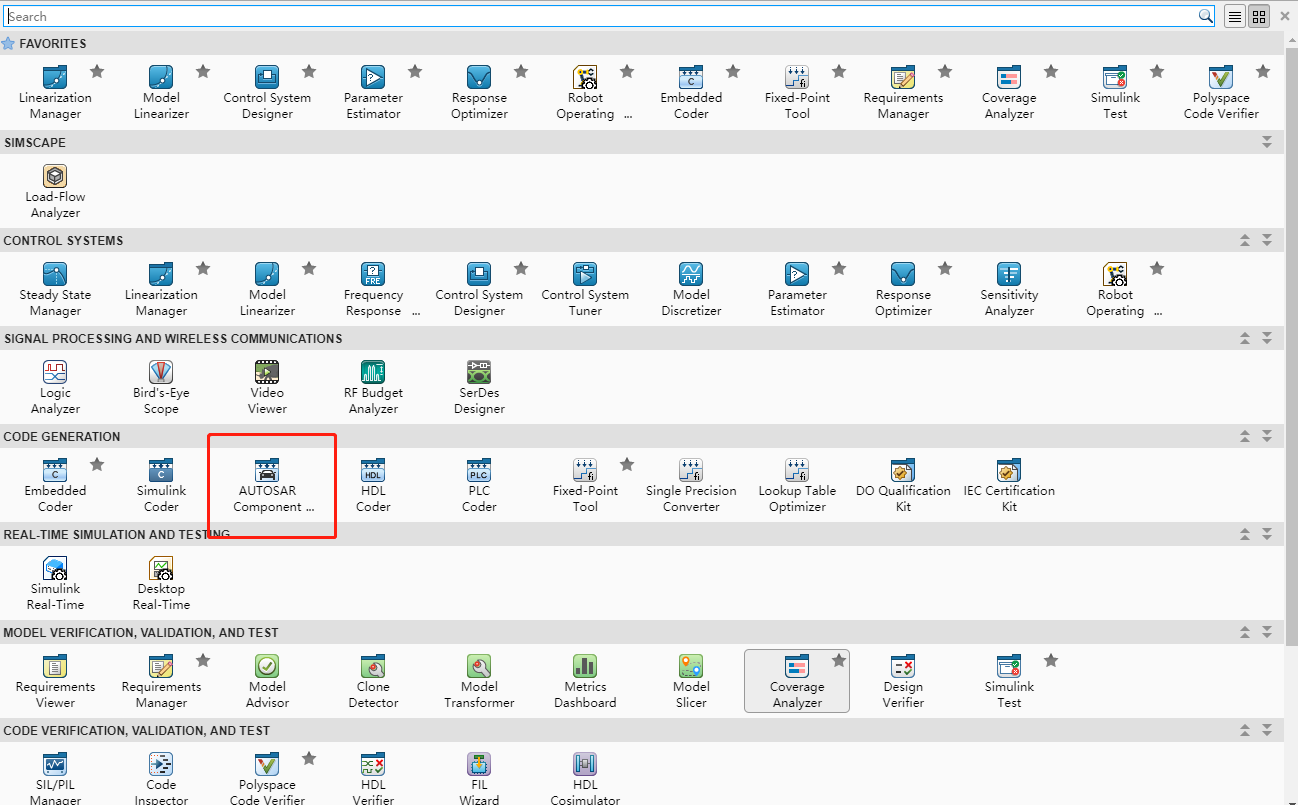
Task: Open Model Transformer app
Action: click(x=479, y=681)
